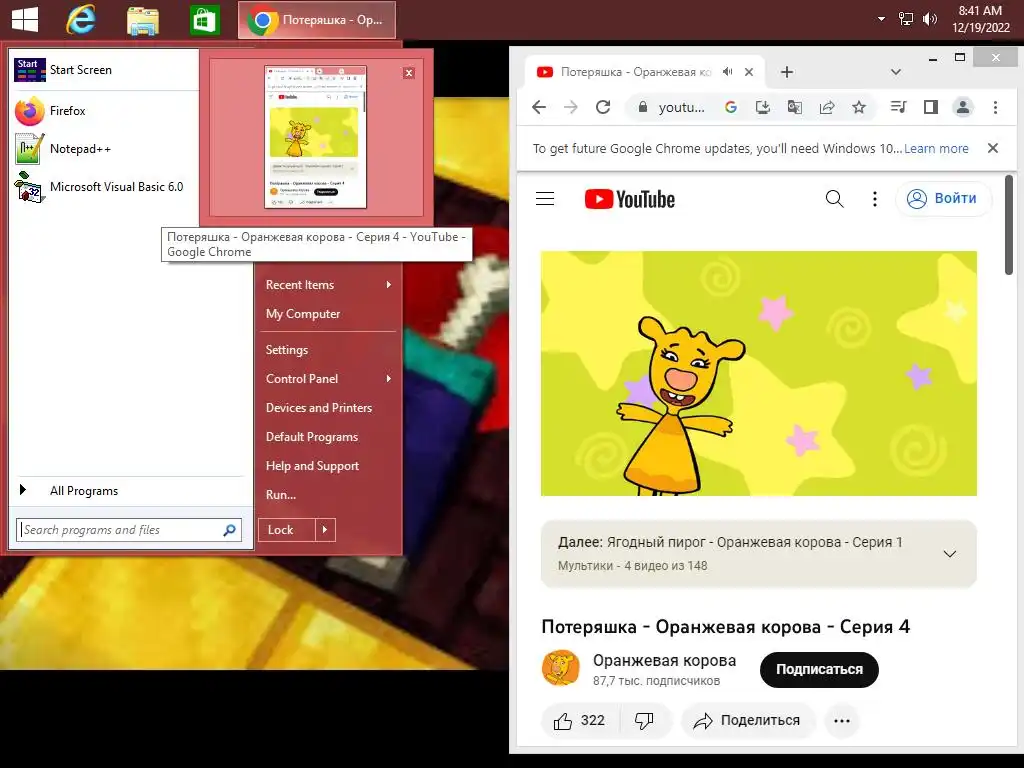
Task: Launch Firefox from the start menu
Action: click(104, 111)
